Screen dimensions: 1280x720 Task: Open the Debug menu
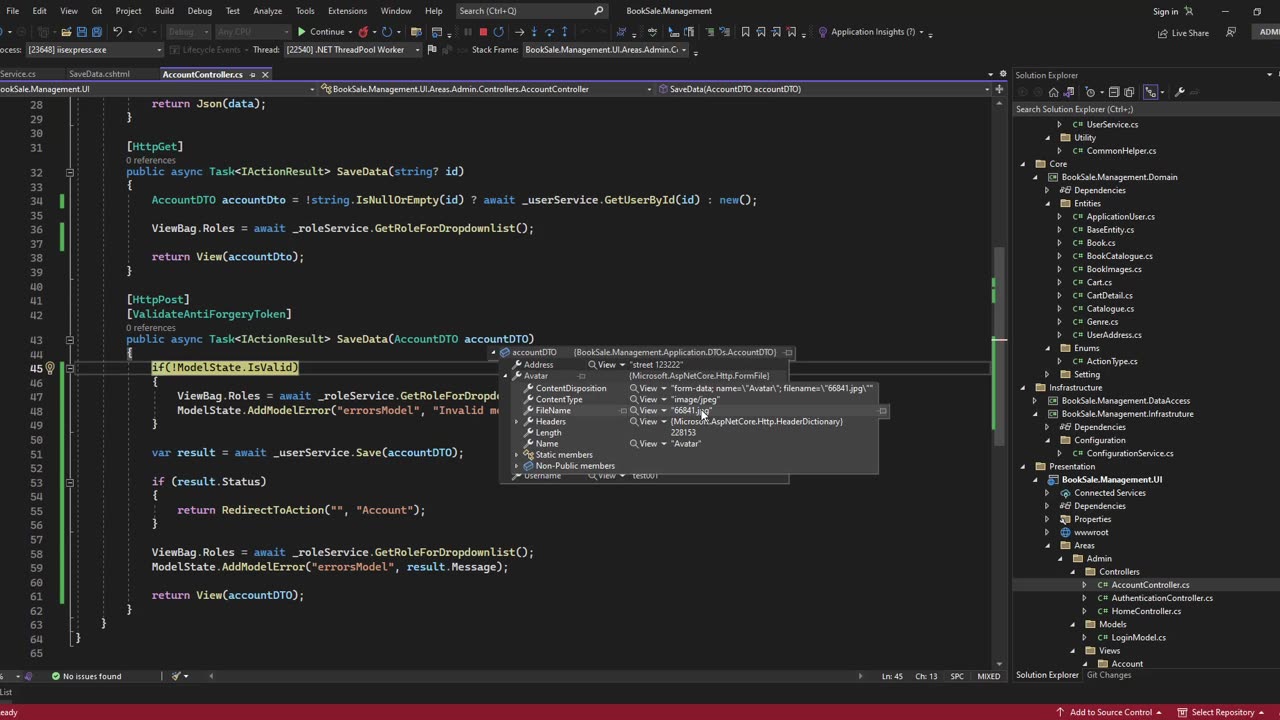coord(200,11)
